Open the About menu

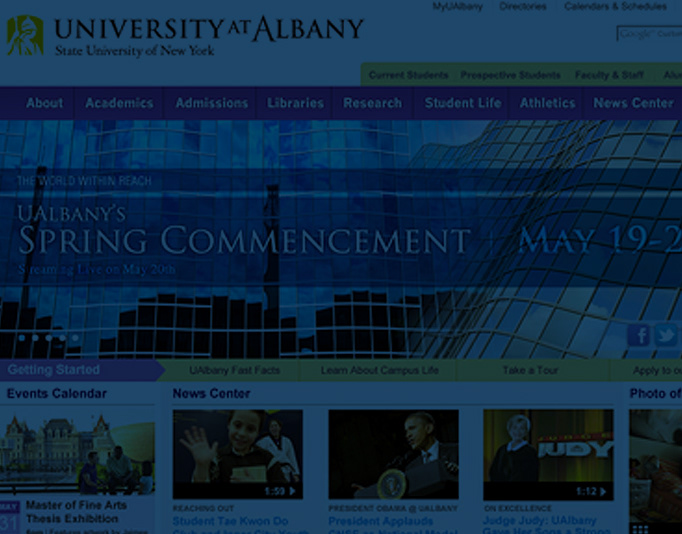(x=44, y=103)
